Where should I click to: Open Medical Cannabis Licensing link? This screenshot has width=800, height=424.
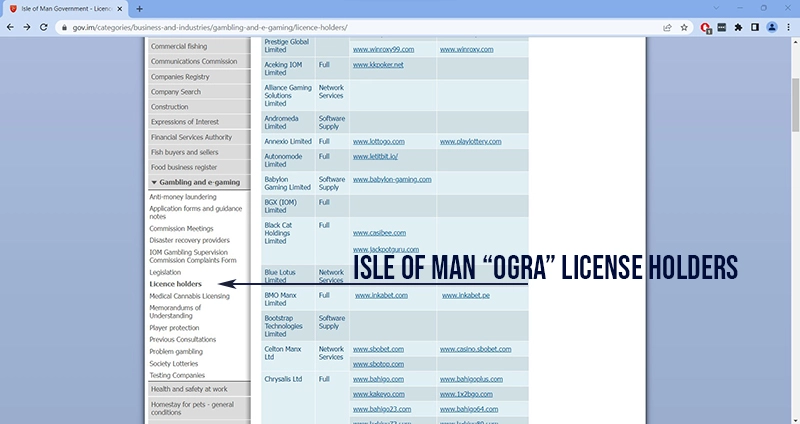click(x=189, y=296)
